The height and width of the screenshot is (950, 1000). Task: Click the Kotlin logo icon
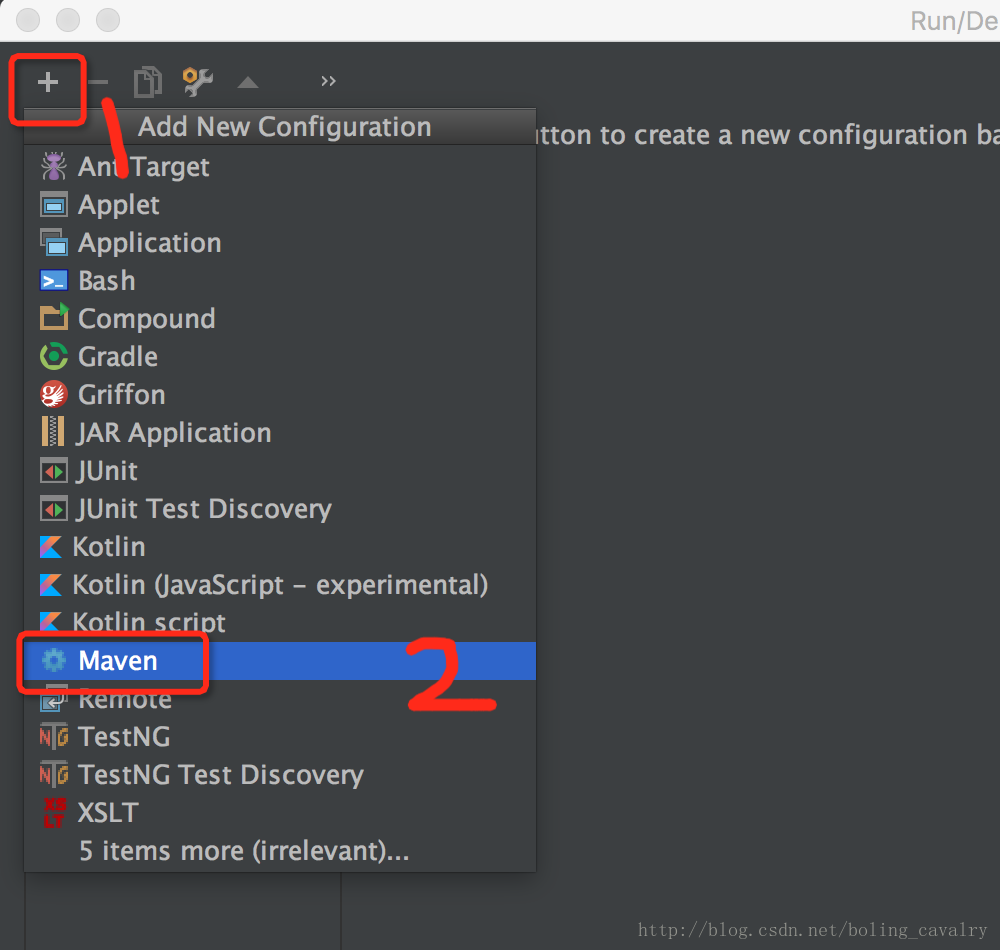[x=51, y=547]
